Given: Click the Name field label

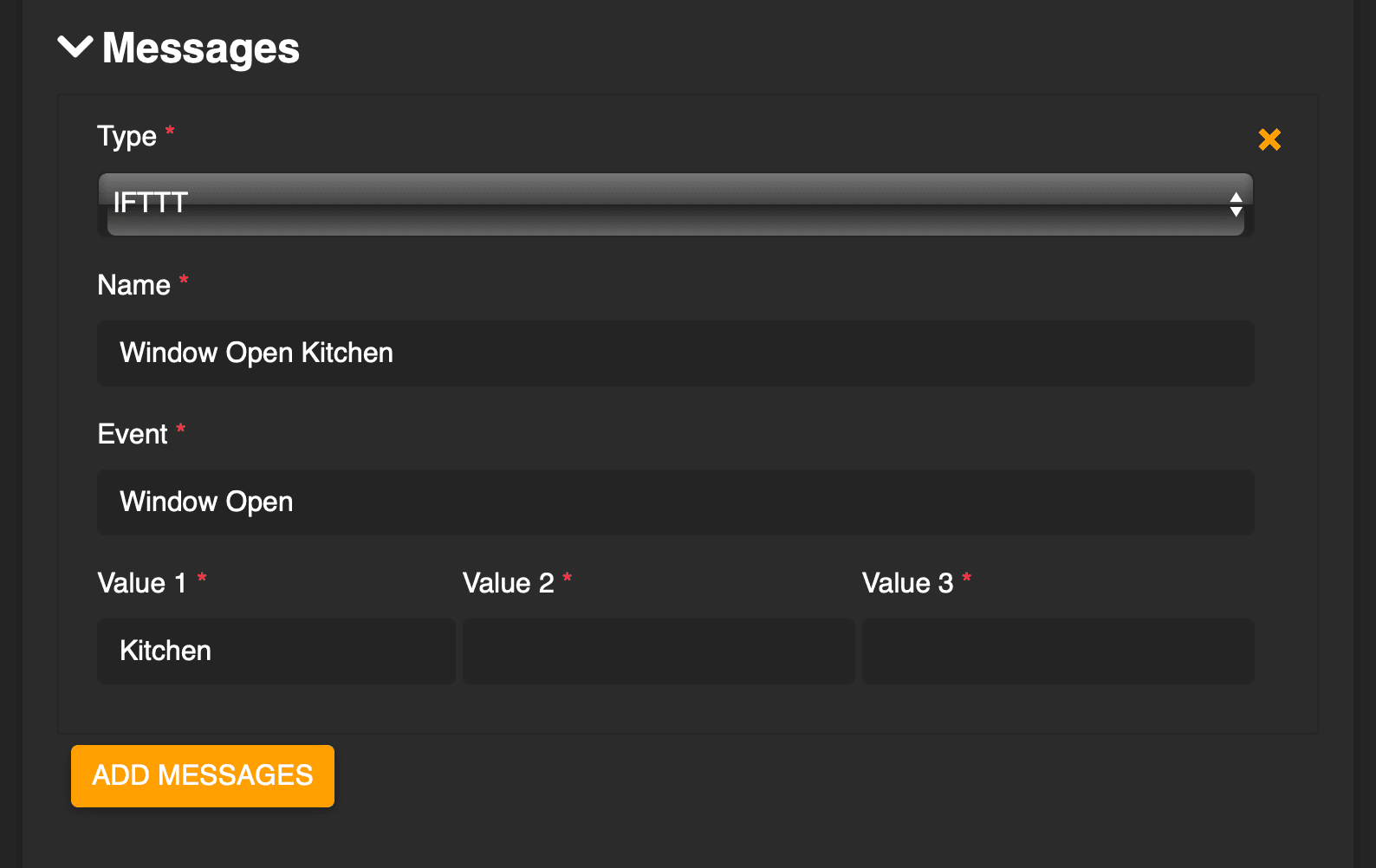Looking at the screenshot, I should click(133, 285).
